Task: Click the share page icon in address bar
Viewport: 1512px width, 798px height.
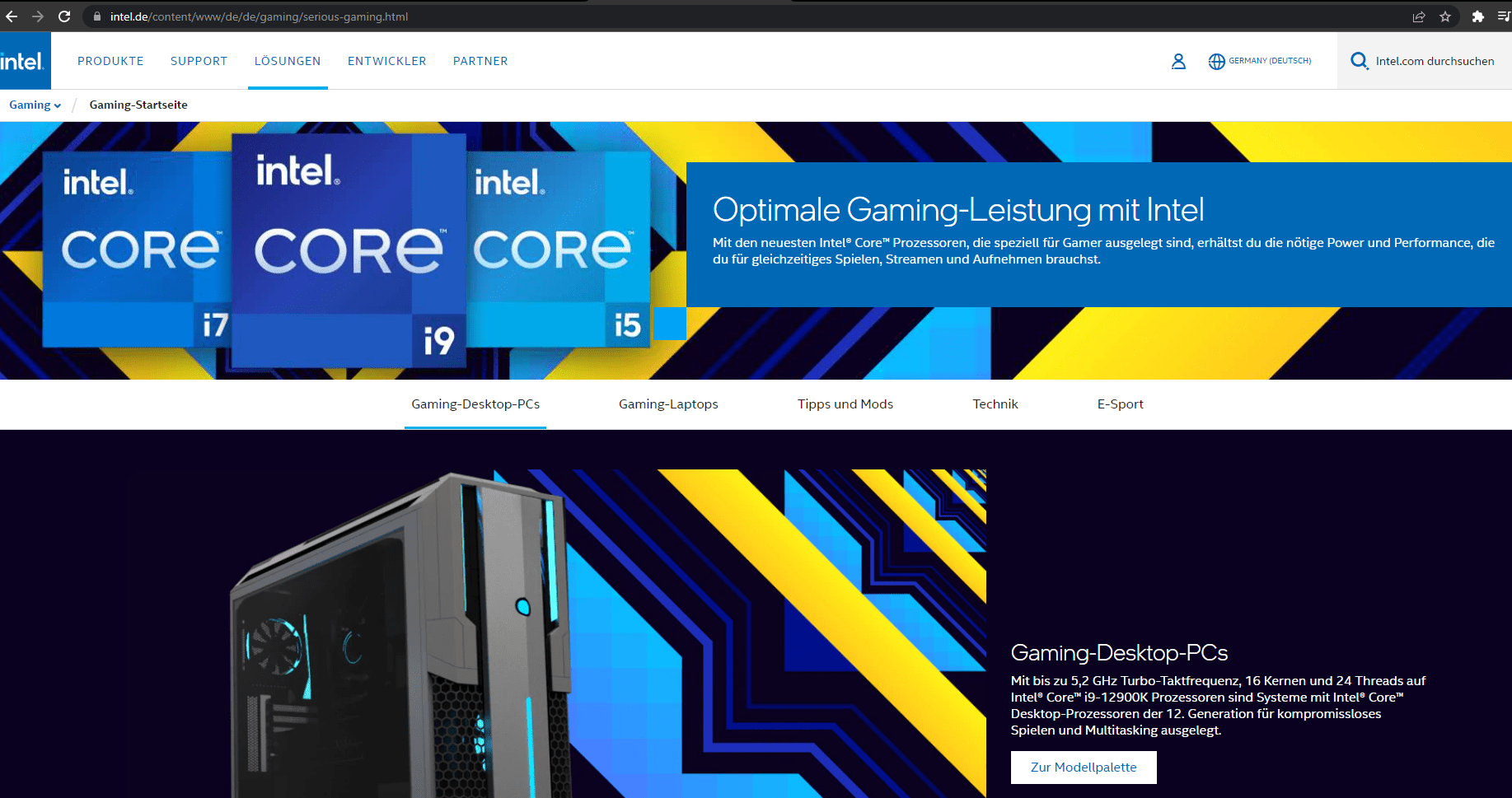Action: click(x=1419, y=16)
